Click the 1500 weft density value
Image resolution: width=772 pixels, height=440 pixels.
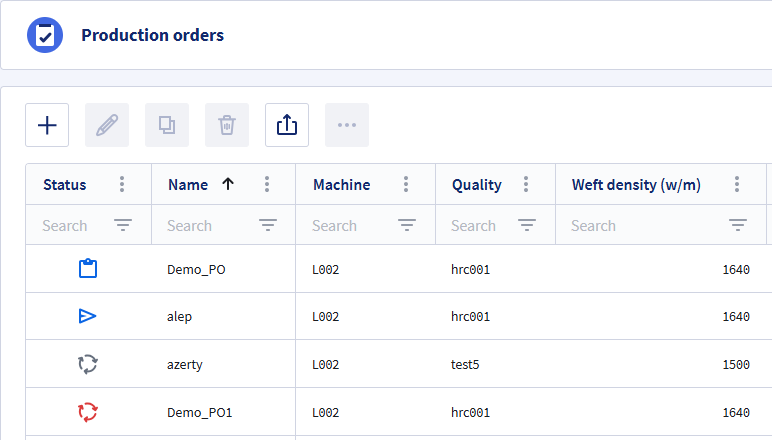(x=736, y=365)
